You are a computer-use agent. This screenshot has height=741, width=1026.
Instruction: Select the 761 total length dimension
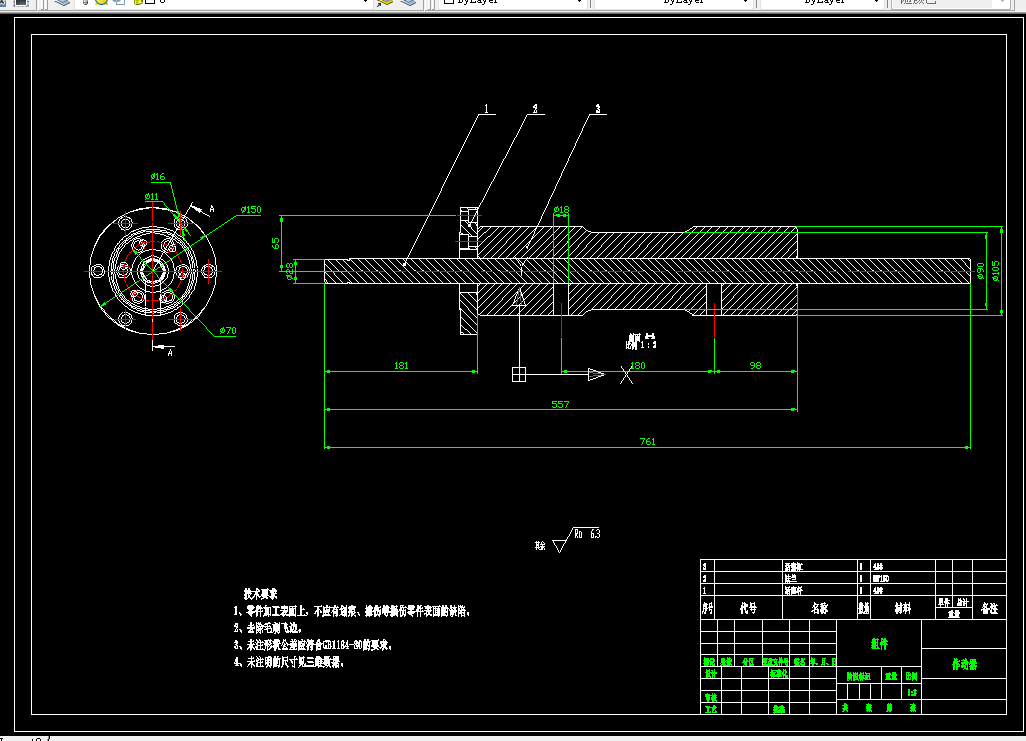(647, 441)
